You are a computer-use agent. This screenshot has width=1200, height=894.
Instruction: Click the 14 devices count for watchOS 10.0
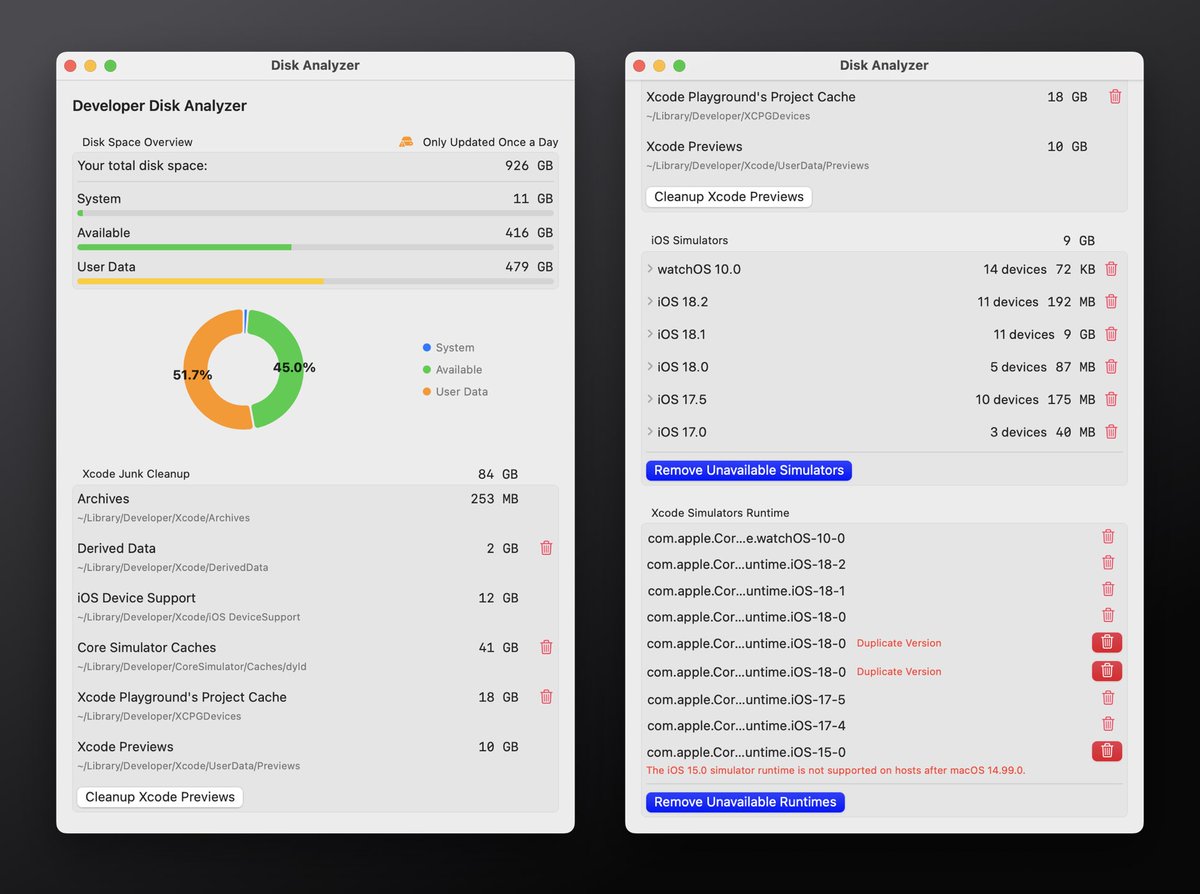[x=1015, y=269]
